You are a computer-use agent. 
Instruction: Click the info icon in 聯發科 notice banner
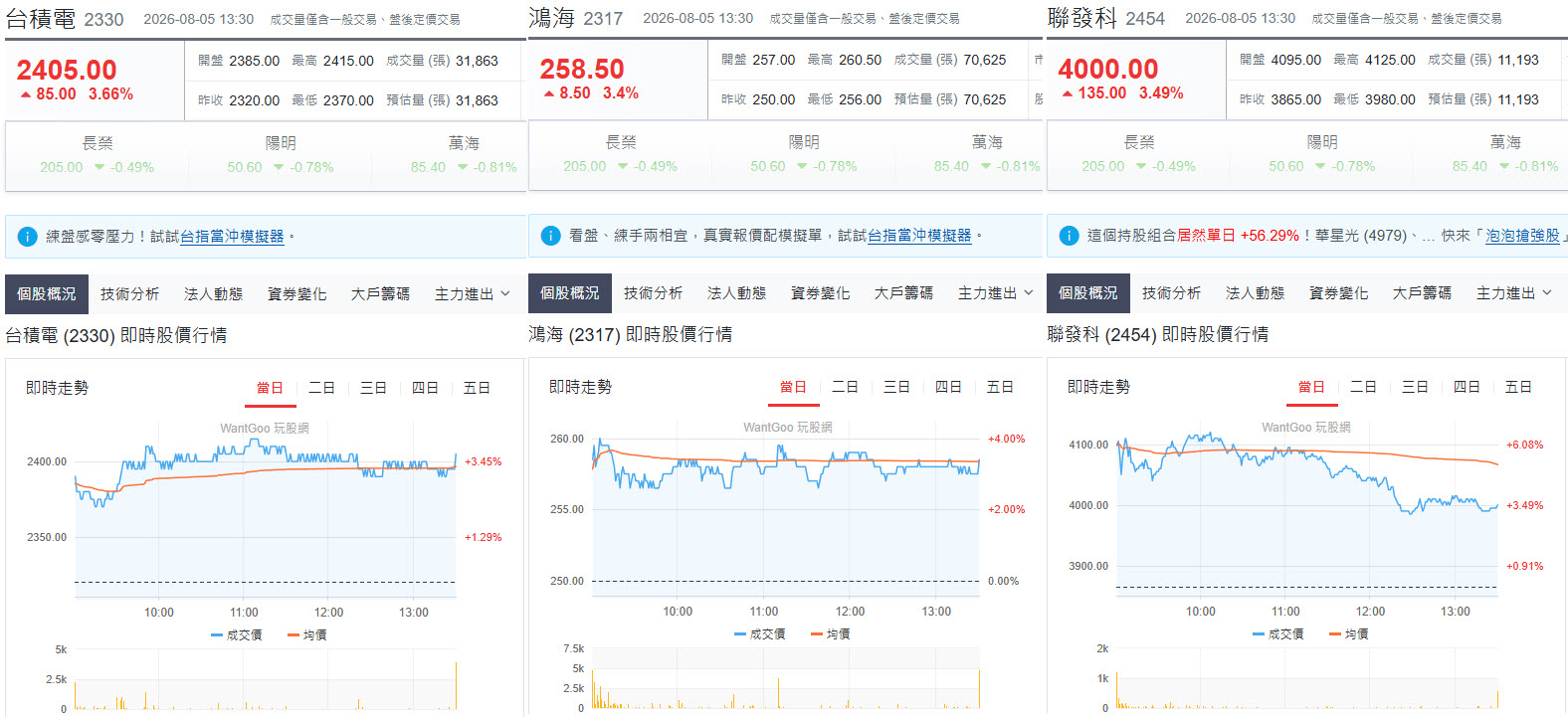(x=1070, y=236)
